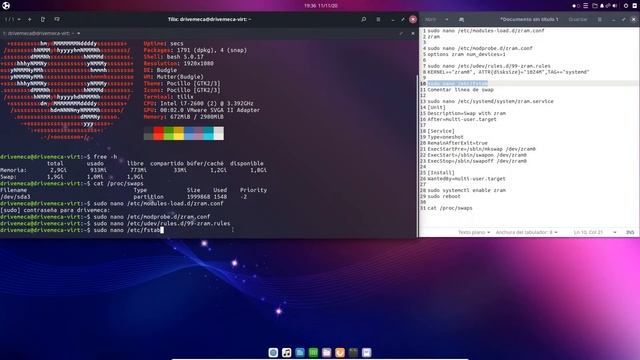Image resolution: width=640 pixels, height=360 pixels.
Task: Launch the lavender folder dock icon
Action: [327, 352]
